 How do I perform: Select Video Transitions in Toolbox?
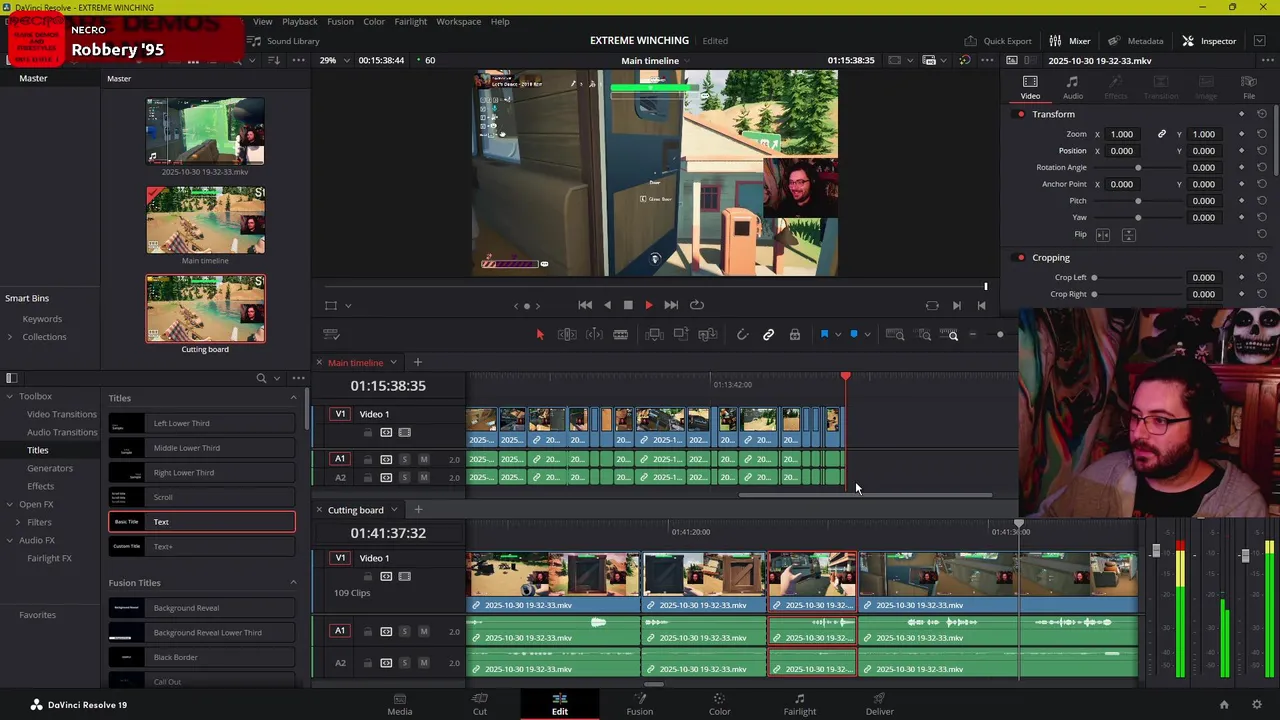(x=61, y=414)
